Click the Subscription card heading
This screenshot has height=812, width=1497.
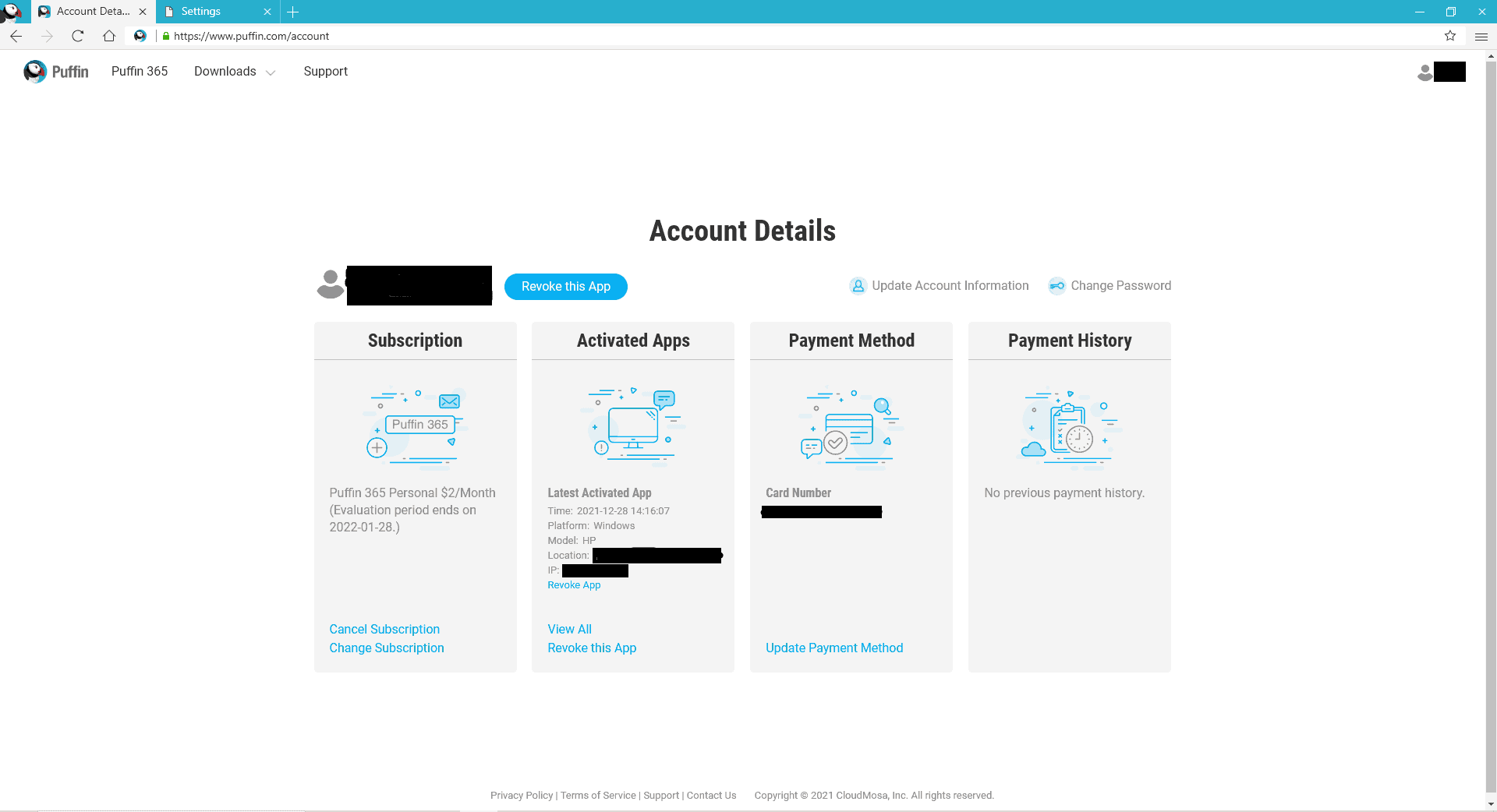pyautogui.click(x=415, y=341)
